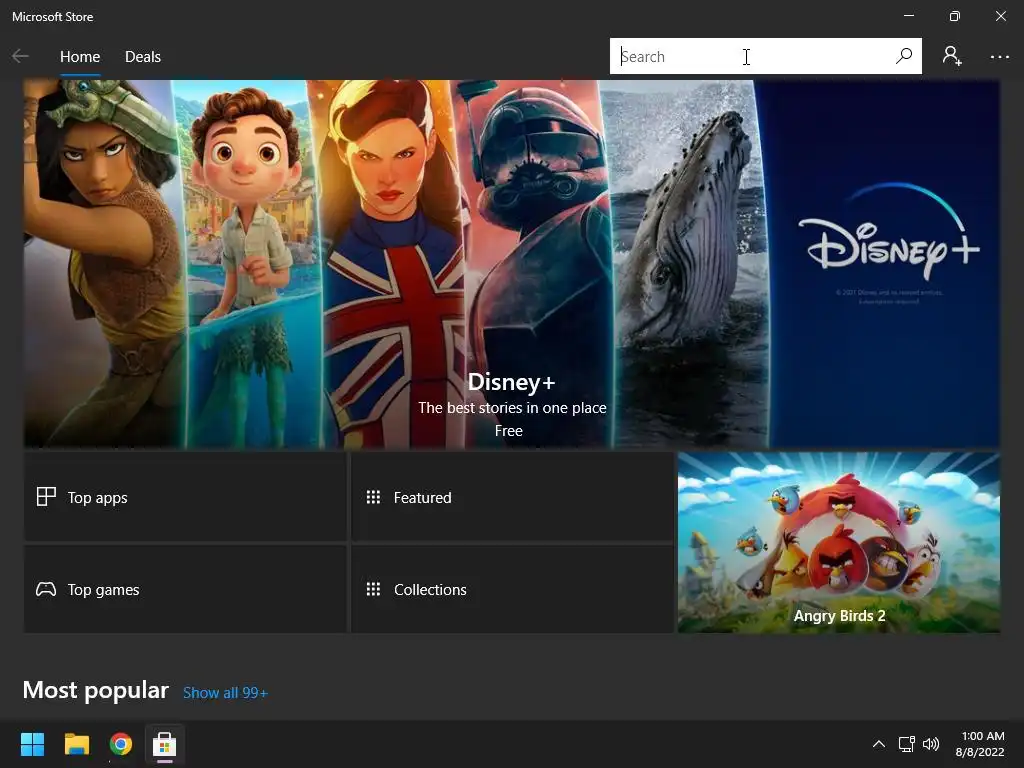
Task: Click the Featured dots icon
Action: click(373, 497)
